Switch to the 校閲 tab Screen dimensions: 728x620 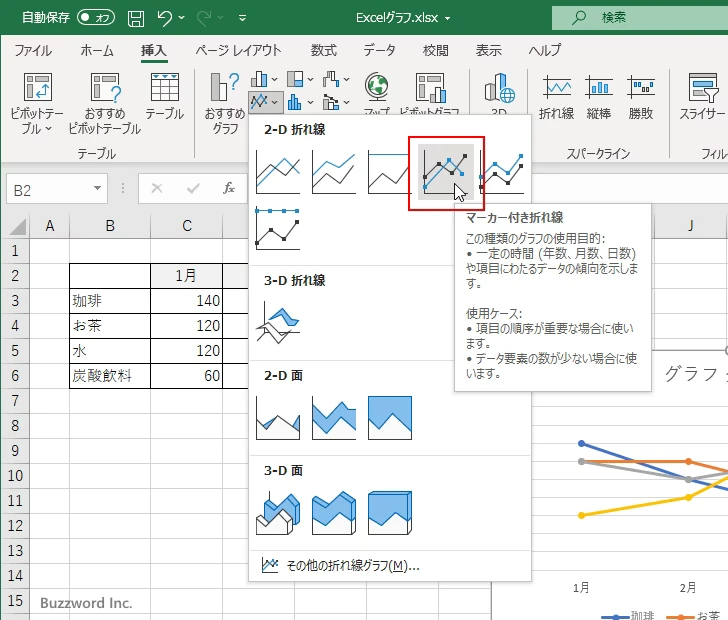pos(436,50)
